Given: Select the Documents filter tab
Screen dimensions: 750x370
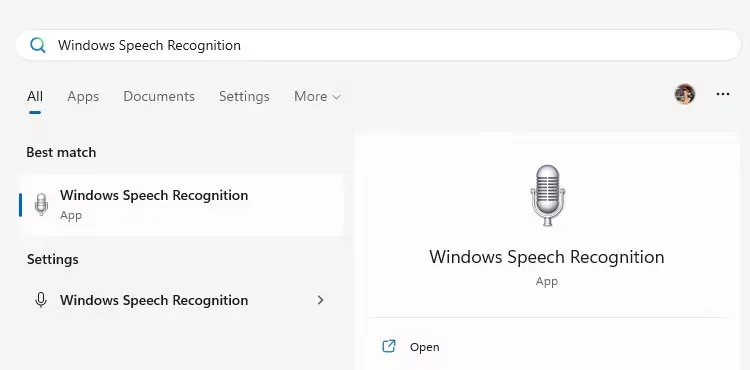Looking at the screenshot, I should click(x=159, y=97).
